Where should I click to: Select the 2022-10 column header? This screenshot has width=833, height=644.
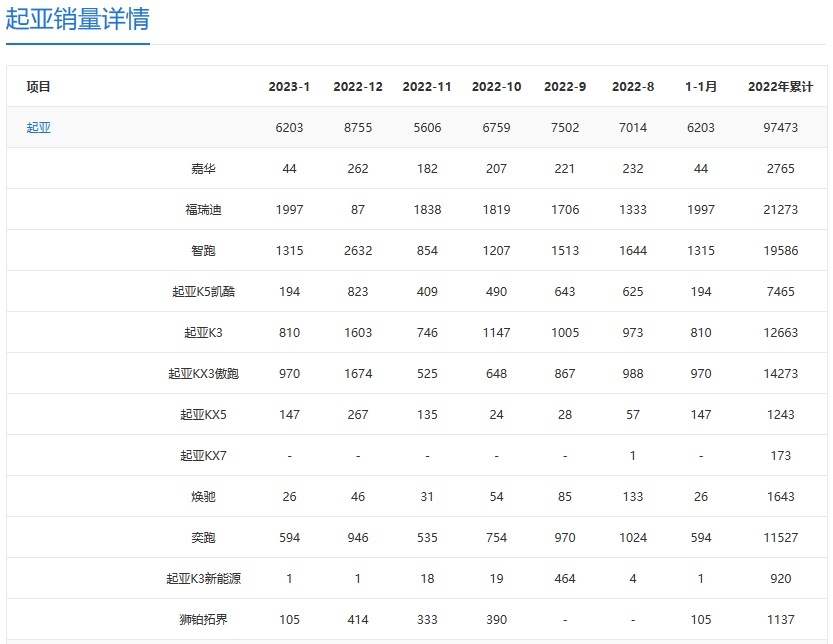pos(496,87)
